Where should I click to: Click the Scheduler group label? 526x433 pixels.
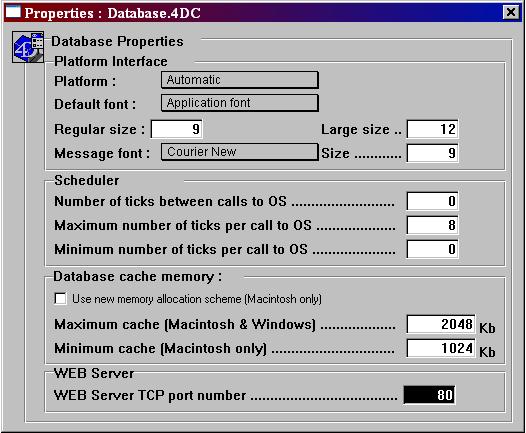click(87, 180)
